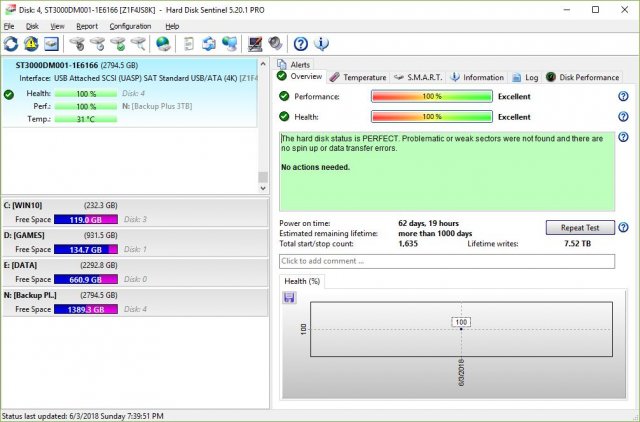Viewport: 640px width, 422px height.
Task: Click the 1389.3 GB free space bar
Action: [x=86, y=309]
